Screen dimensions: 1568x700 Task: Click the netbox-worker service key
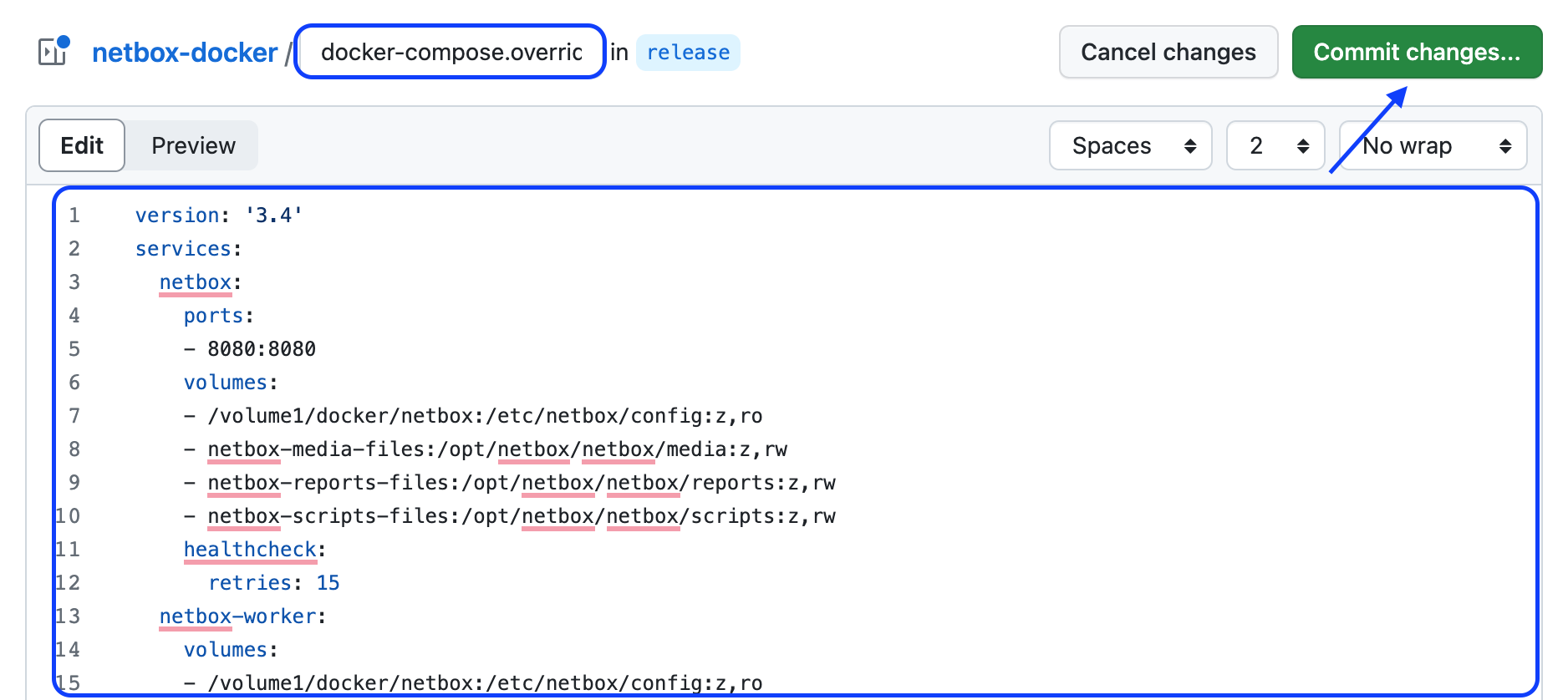(x=238, y=616)
